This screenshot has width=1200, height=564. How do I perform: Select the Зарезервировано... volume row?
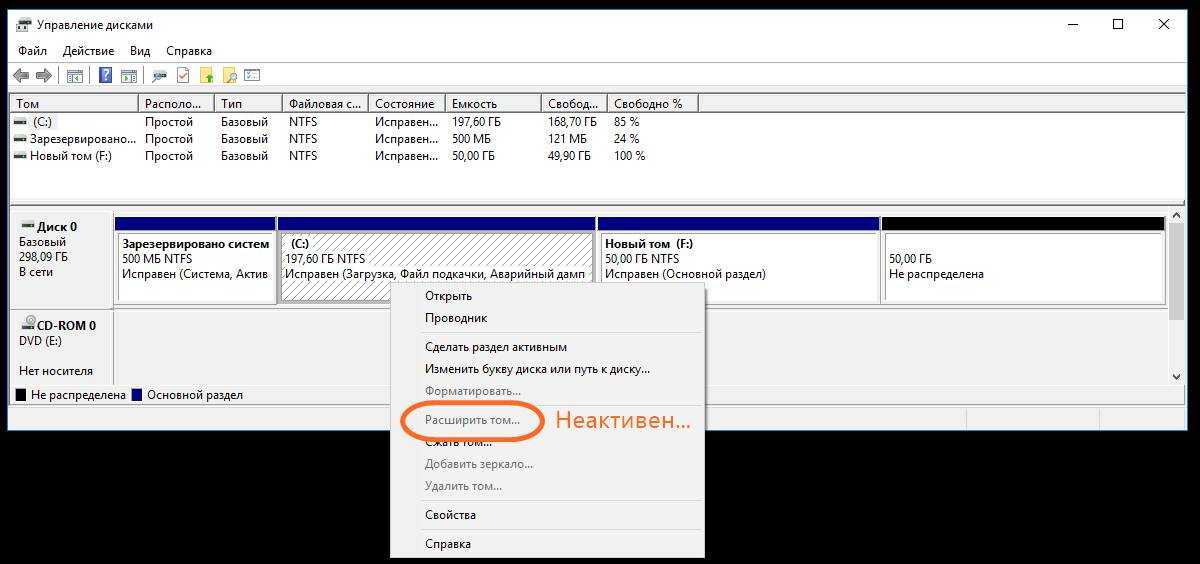(354, 139)
